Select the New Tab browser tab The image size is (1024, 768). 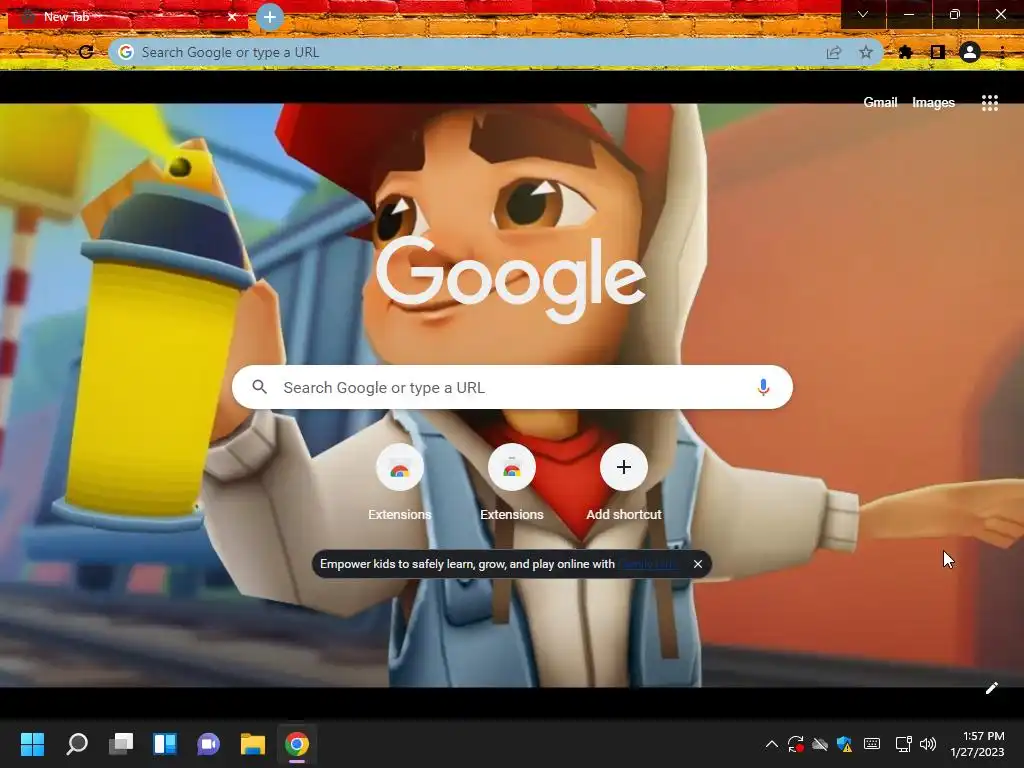click(x=128, y=17)
